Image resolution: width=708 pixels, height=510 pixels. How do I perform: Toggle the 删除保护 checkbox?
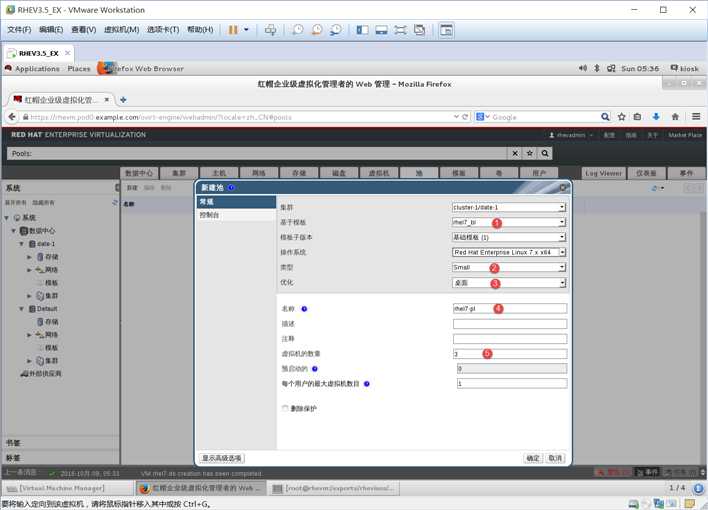(x=285, y=408)
